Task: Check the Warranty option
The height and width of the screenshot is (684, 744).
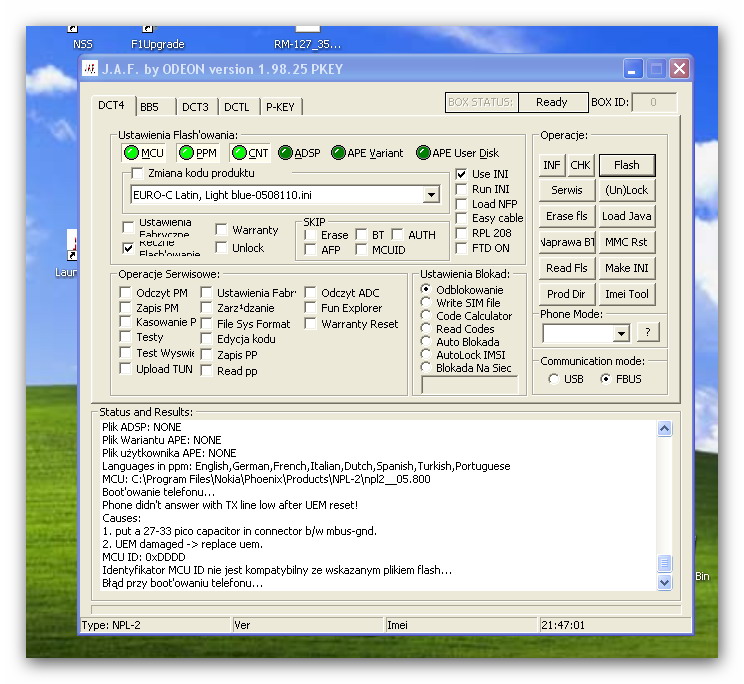Action: pyautogui.click(x=221, y=230)
